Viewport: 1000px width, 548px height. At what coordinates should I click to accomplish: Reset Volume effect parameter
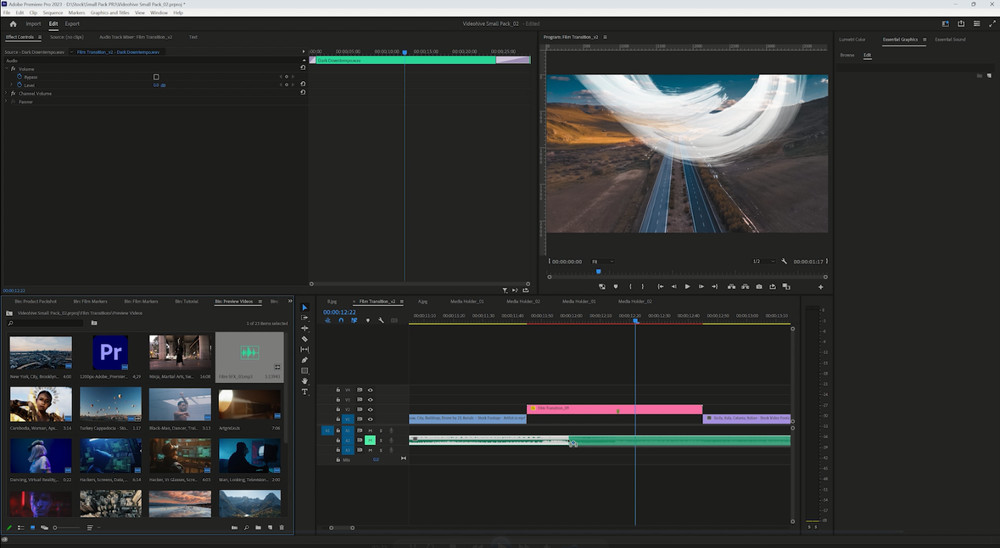pyautogui.click(x=303, y=68)
